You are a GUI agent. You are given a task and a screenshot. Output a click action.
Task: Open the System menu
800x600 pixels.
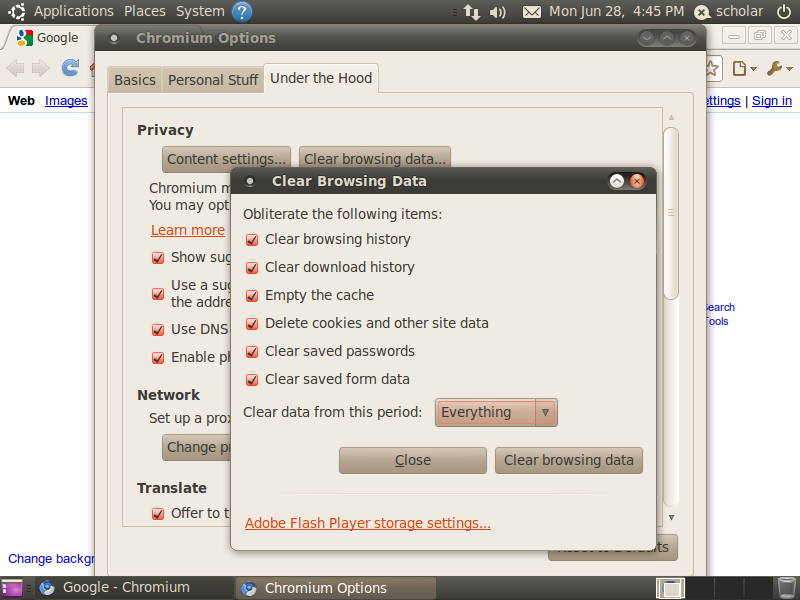pyautogui.click(x=200, y=11)
